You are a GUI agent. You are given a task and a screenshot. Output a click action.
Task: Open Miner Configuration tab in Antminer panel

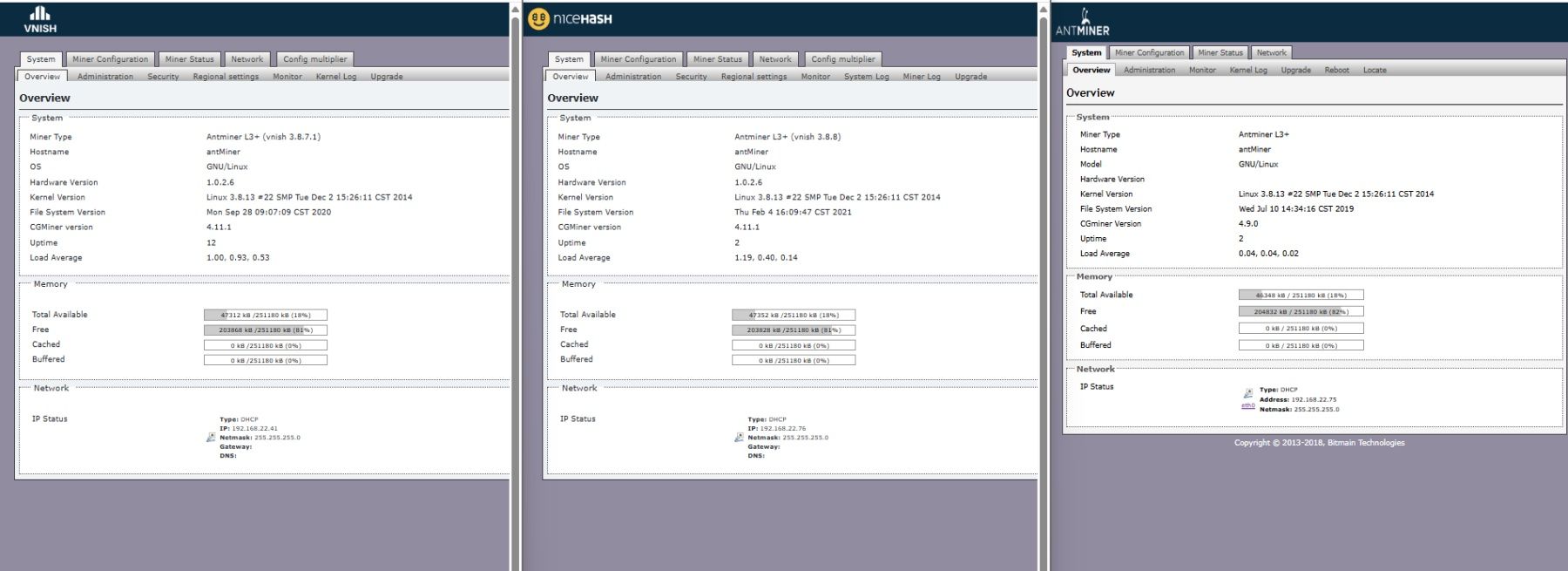pos(1150,52)
